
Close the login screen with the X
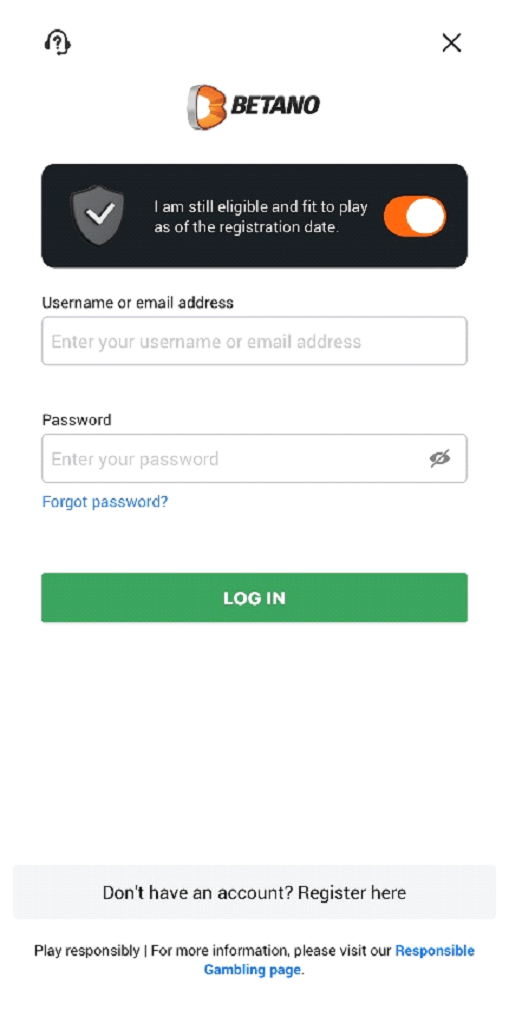tap(452, 43)
